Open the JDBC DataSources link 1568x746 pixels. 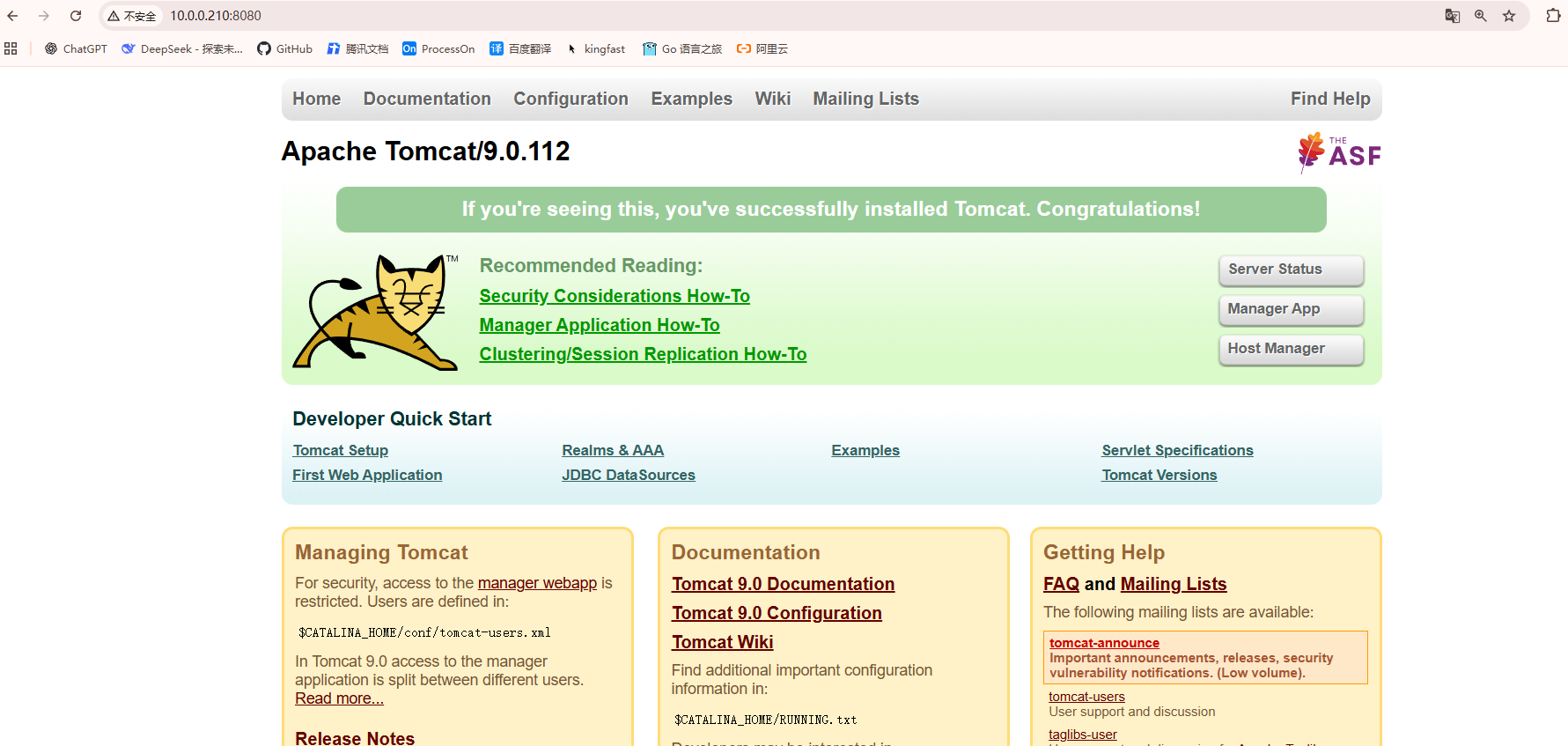click(629, 475)
